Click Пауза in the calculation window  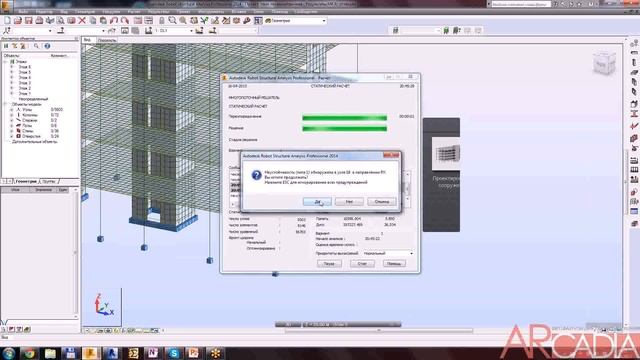[x=329, y=264]
